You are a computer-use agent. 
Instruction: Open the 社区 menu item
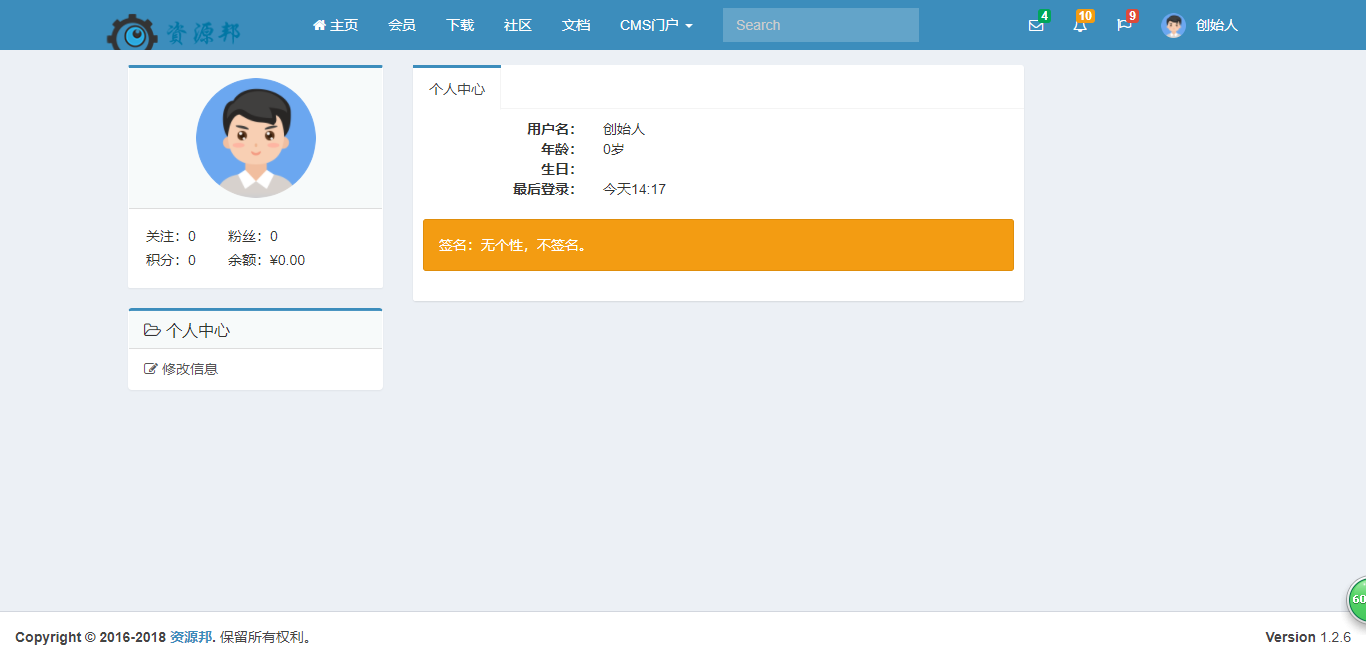(x=518, y=25)
